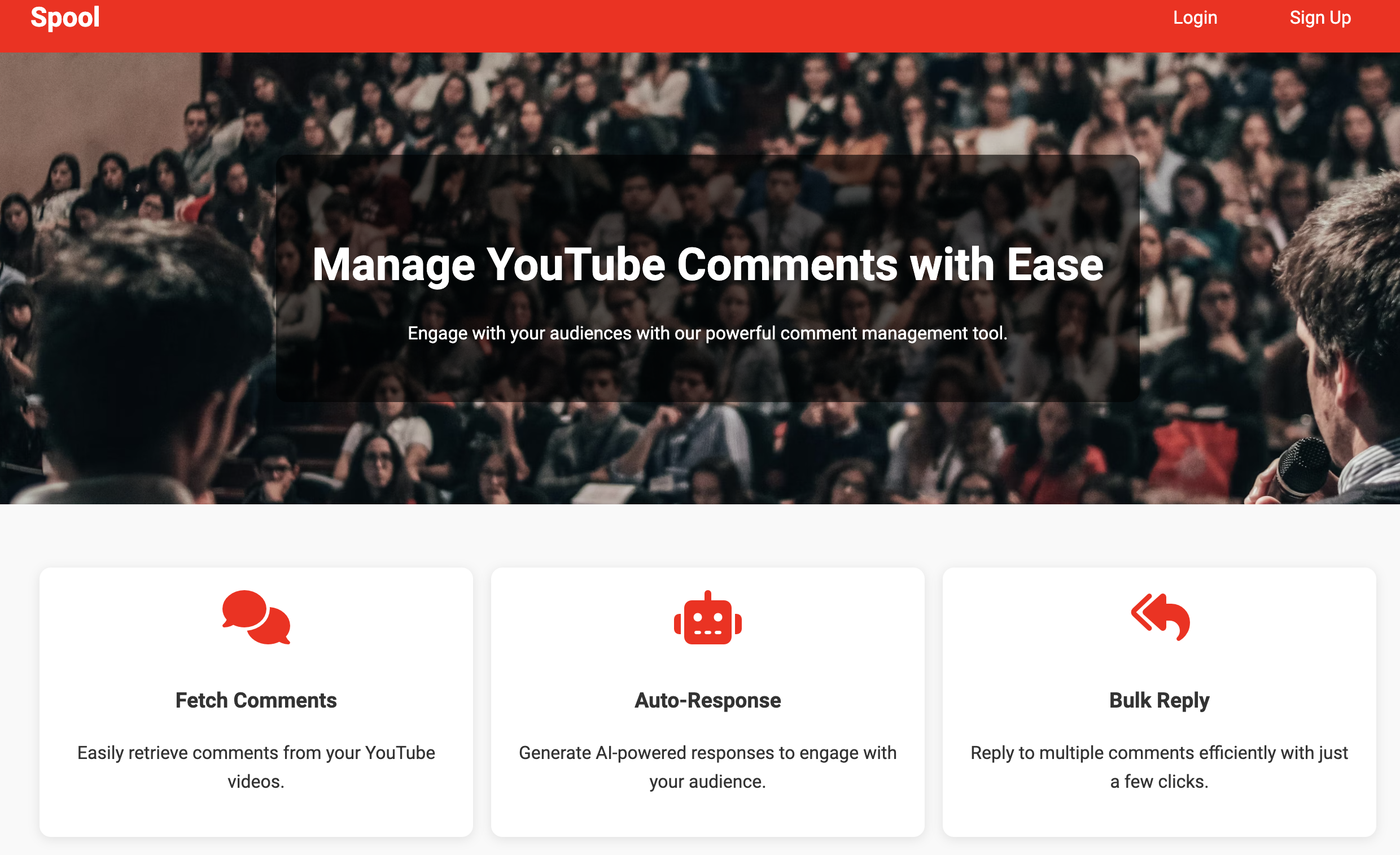
Task: Select the Fetch Comments heading
Action: point(256,700)
